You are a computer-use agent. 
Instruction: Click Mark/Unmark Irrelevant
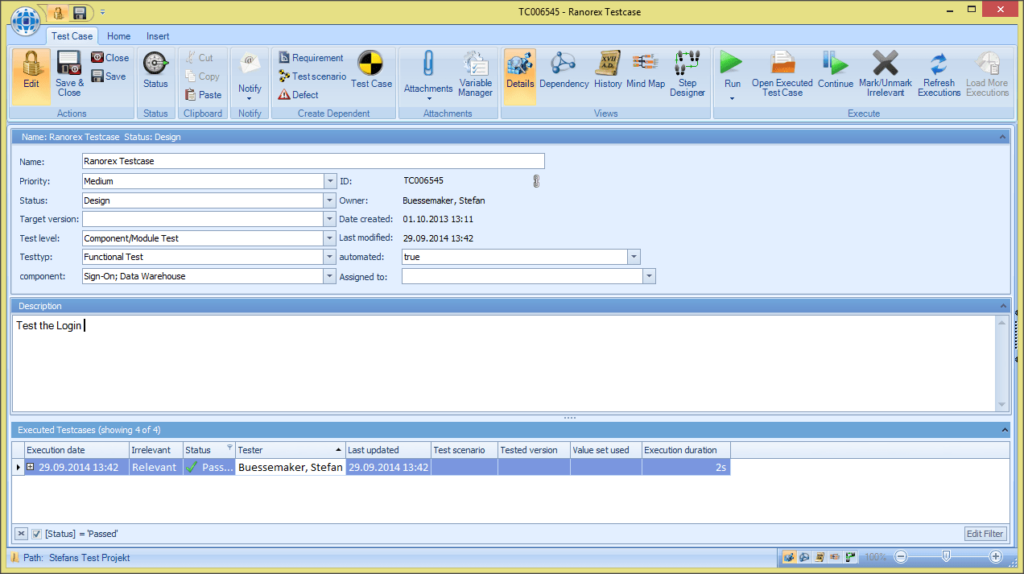885,74
